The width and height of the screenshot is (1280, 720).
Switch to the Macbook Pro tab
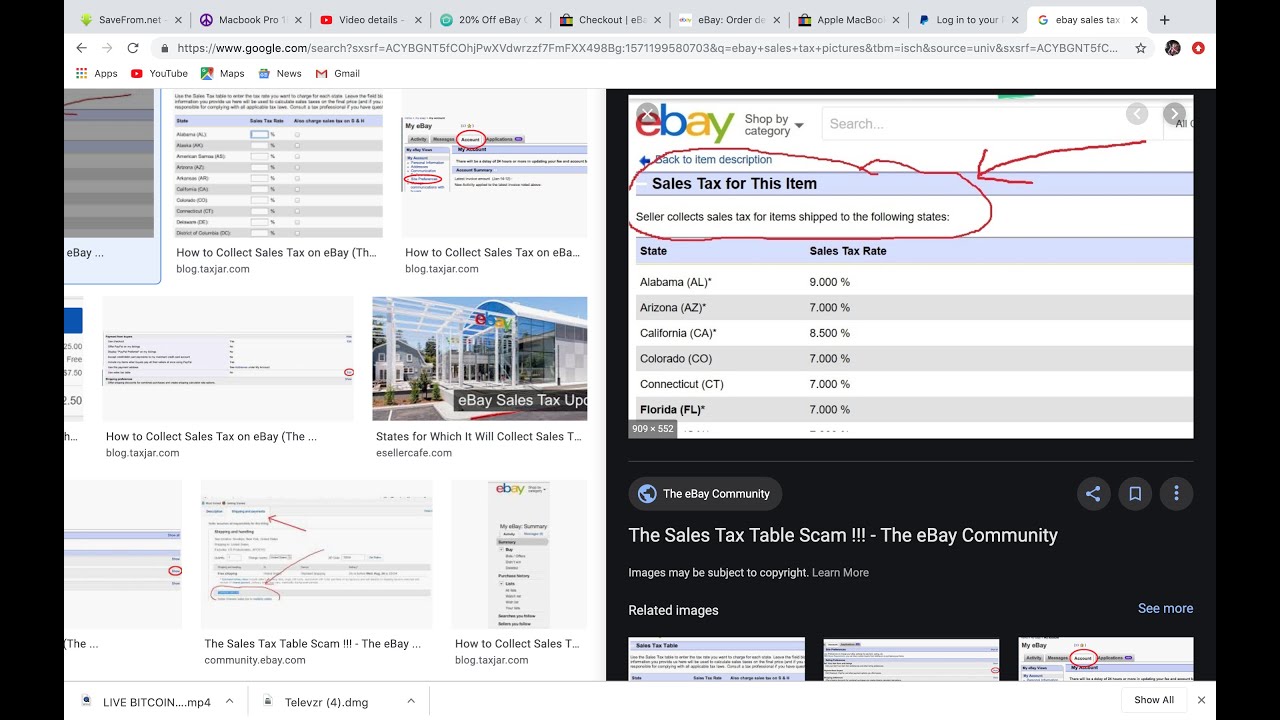pyautogui.click(x=248, y=20)
